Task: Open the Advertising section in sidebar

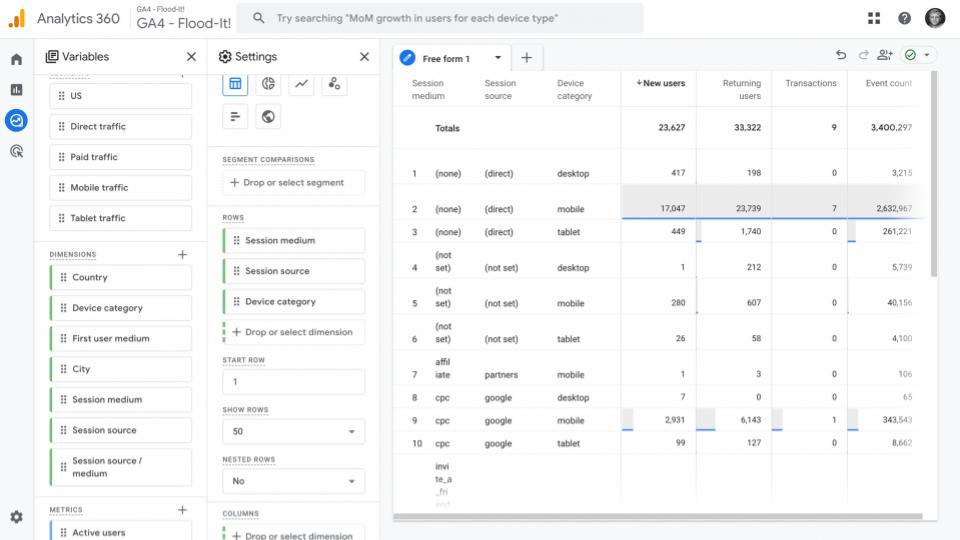Action: pyautogui.click(x=16, y=151)
